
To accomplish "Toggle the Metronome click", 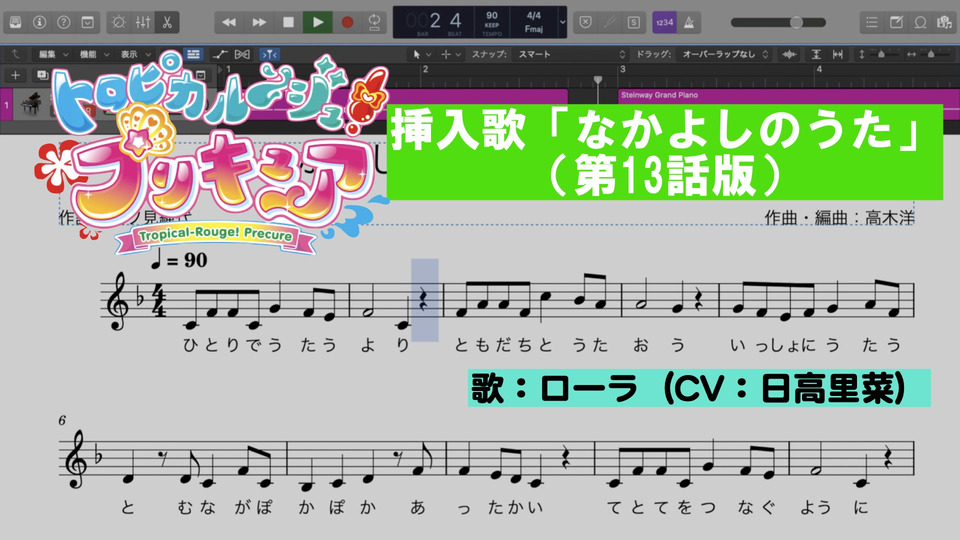I will (689, 23).
